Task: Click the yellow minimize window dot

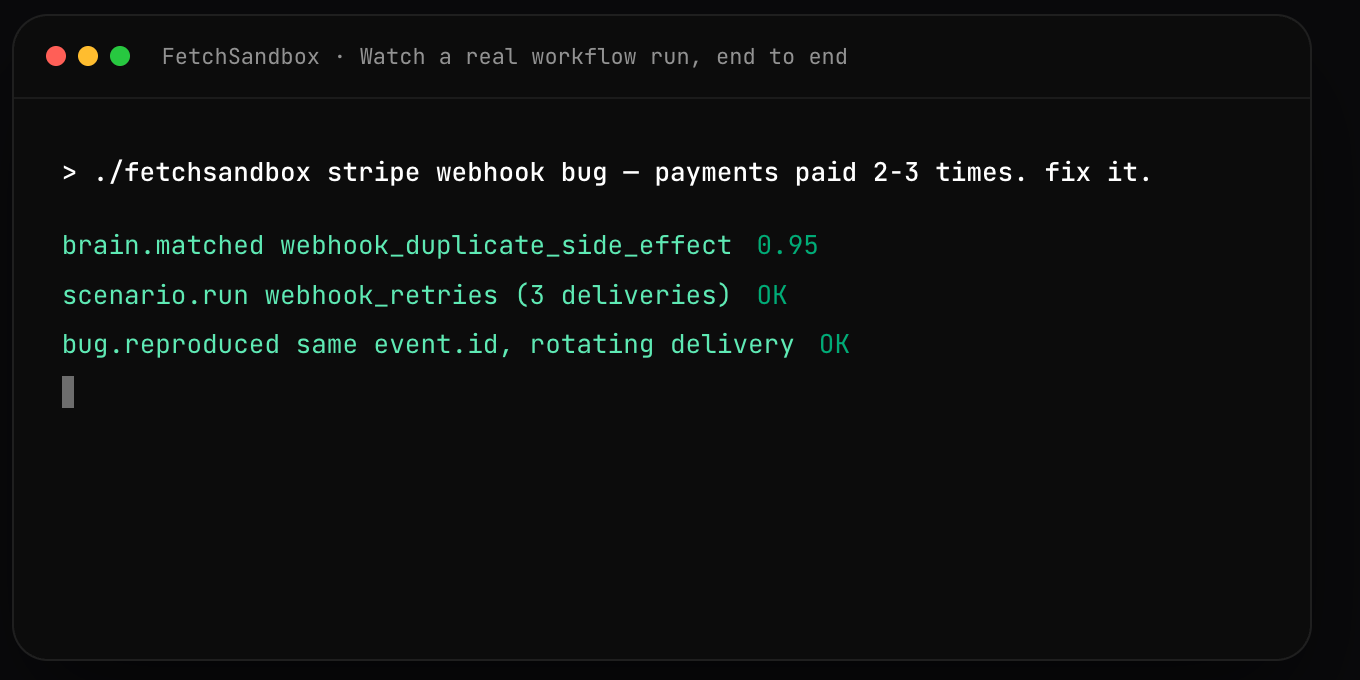Action: click(88, 56)
